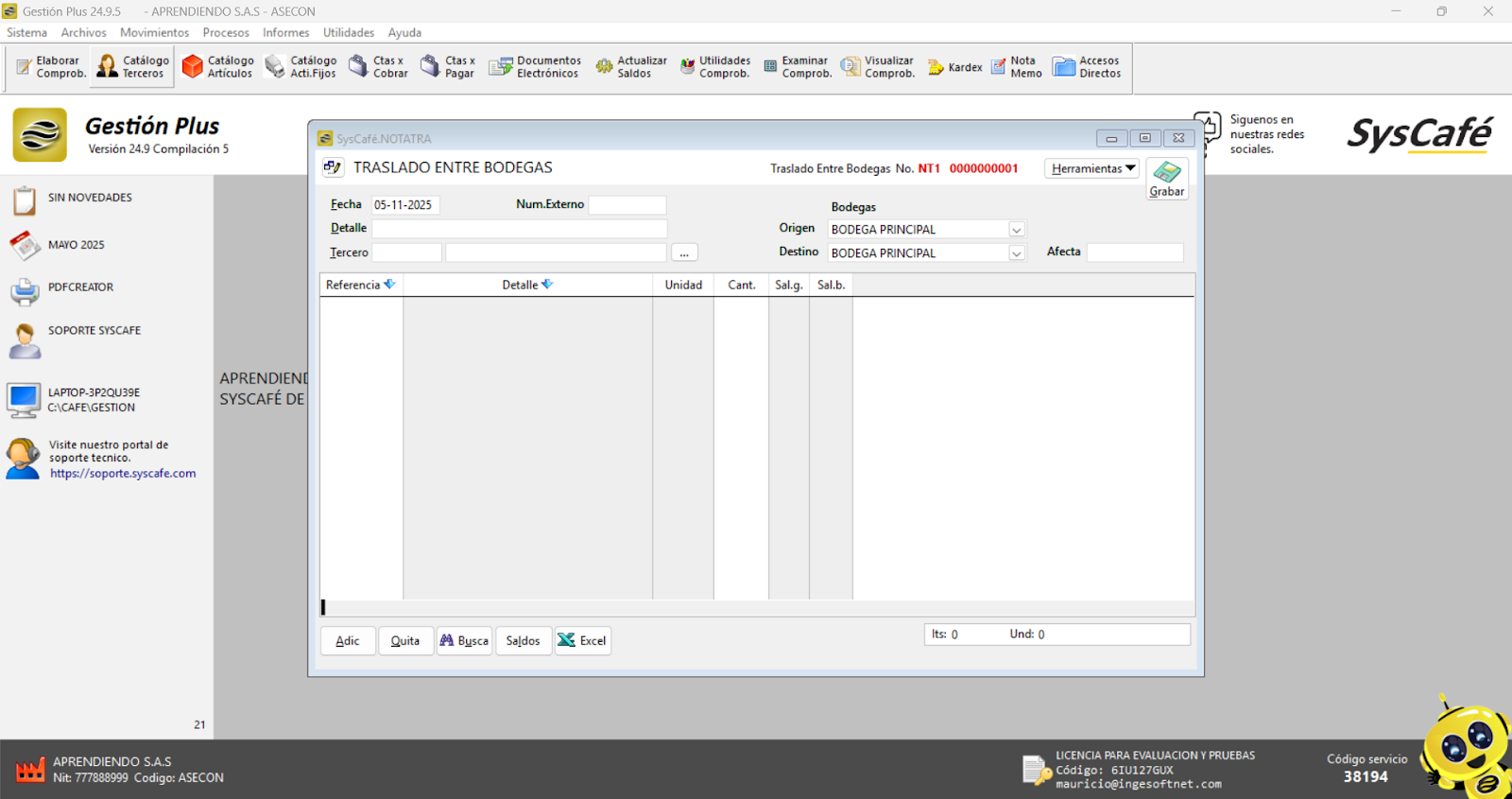Viewport: 1512px width, 799px height.
Task: Click the Tercero lookup ellipsis button
Action: pos(684,253)
